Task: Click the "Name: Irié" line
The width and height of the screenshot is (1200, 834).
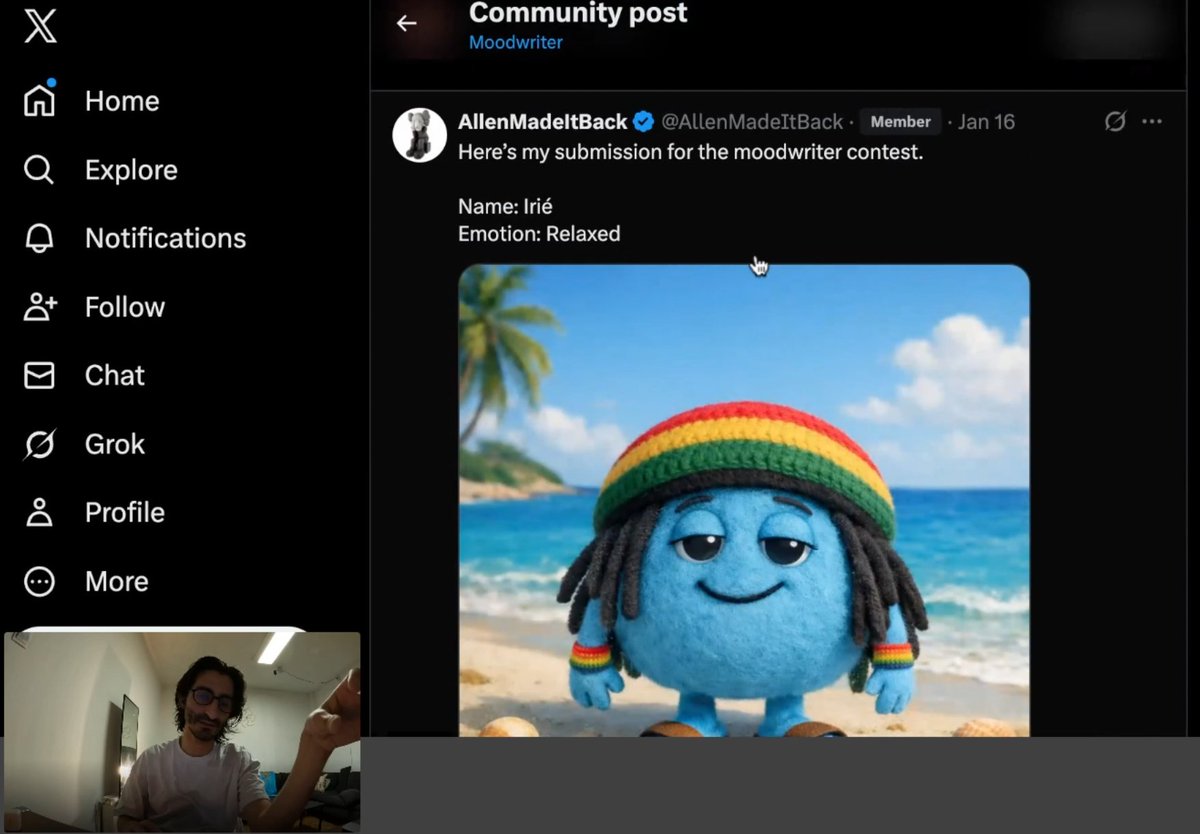Action: pyautogui.click(x=505, y=207)
